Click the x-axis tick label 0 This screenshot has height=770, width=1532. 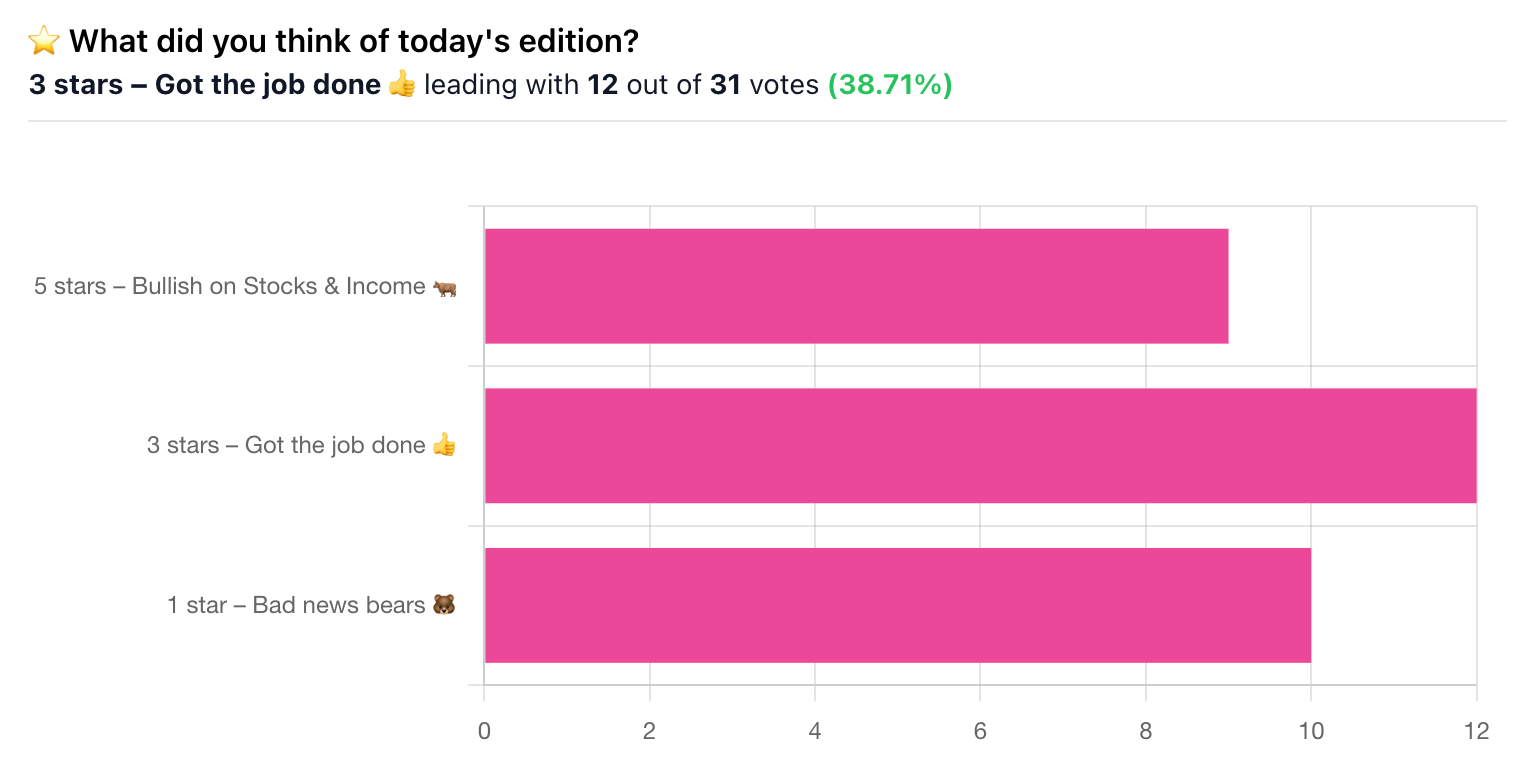[484, 731]
